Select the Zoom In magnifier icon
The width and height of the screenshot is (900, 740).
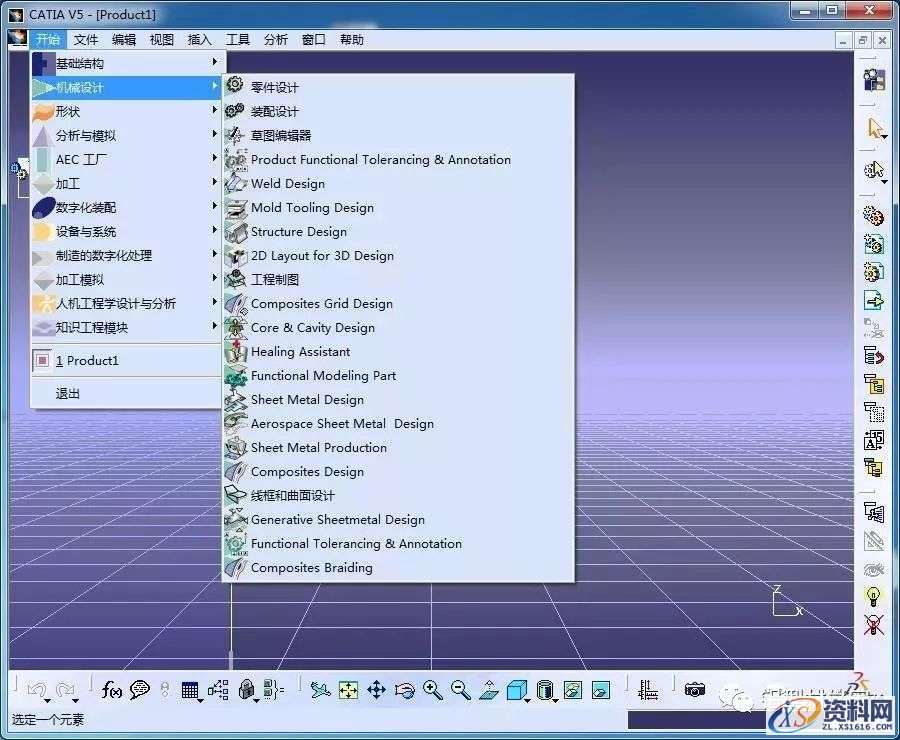pyautogui.click(x=433, y=689)
